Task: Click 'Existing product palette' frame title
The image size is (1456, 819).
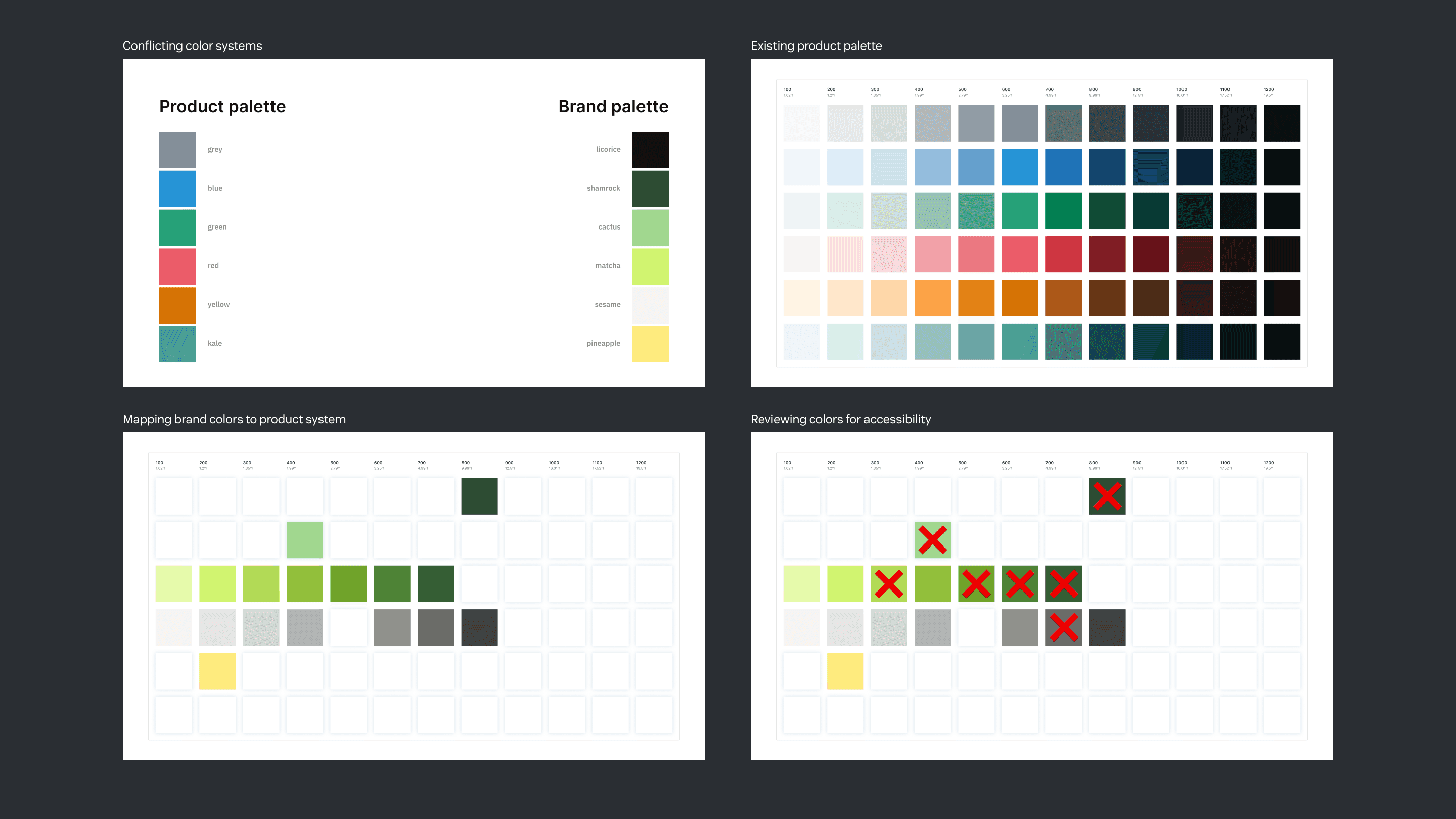Action: pyautogui.click(x=815, y=46)
